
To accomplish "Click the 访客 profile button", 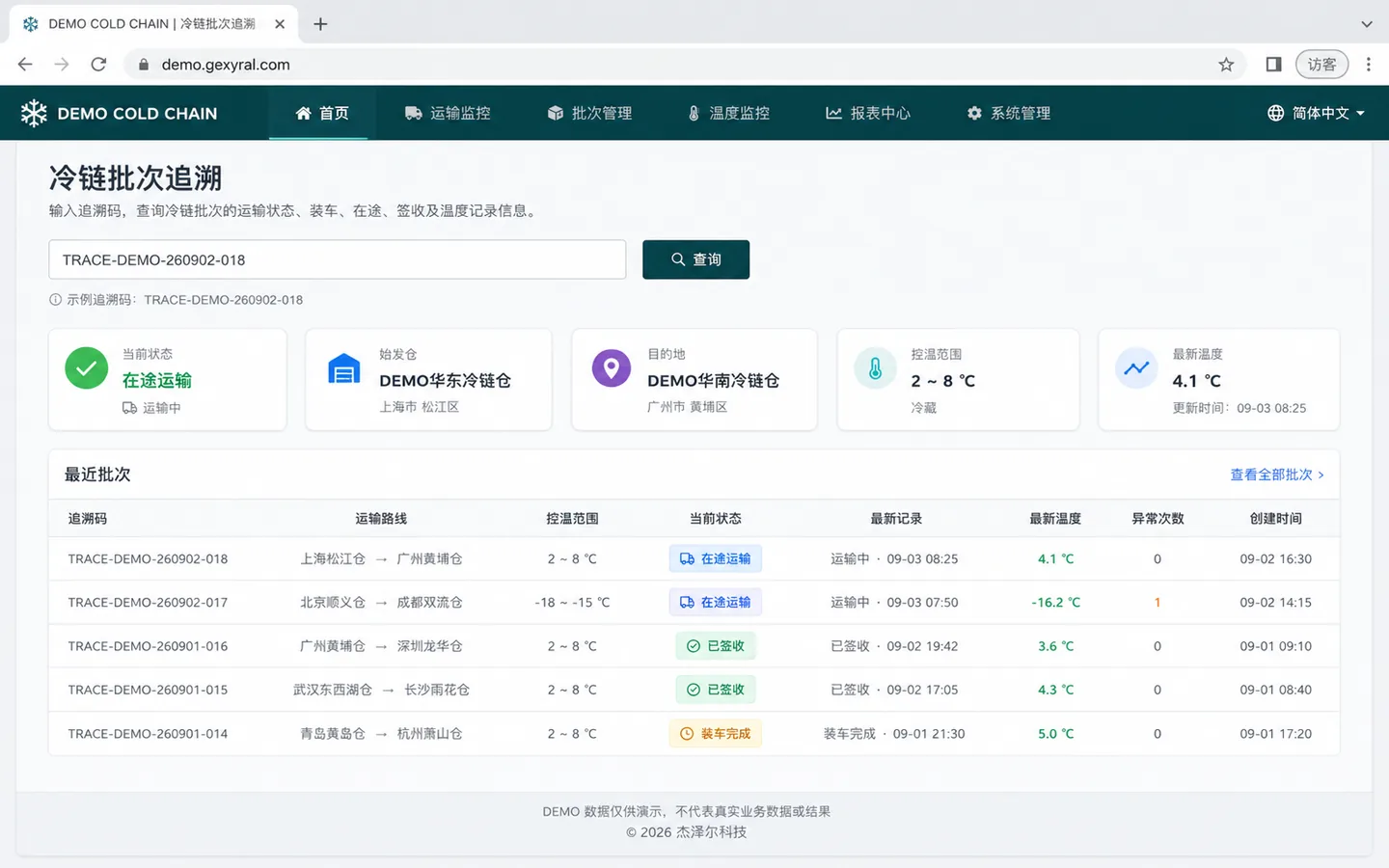I will tap(1321, 65).
